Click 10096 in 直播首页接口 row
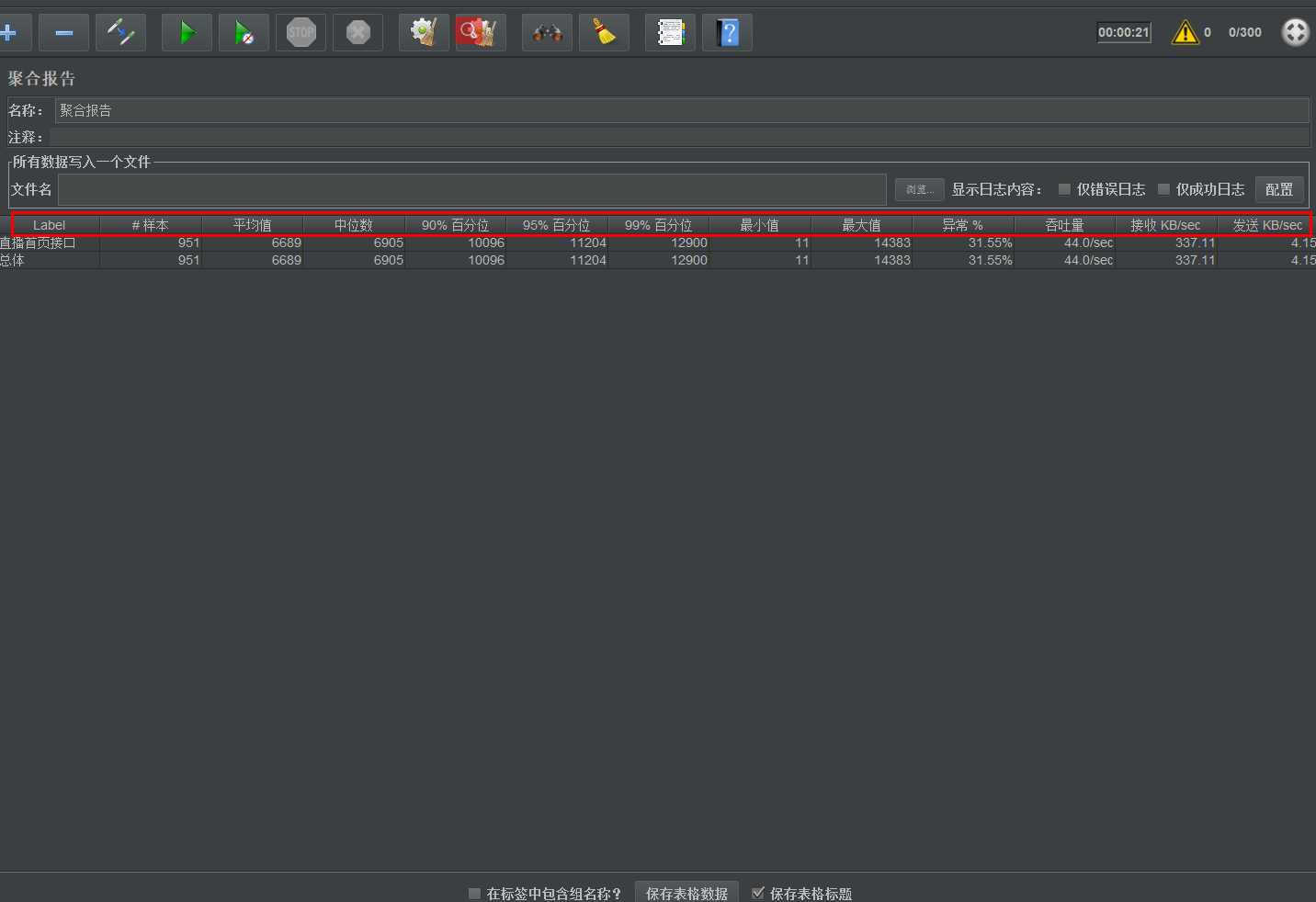 pos(486,242)
